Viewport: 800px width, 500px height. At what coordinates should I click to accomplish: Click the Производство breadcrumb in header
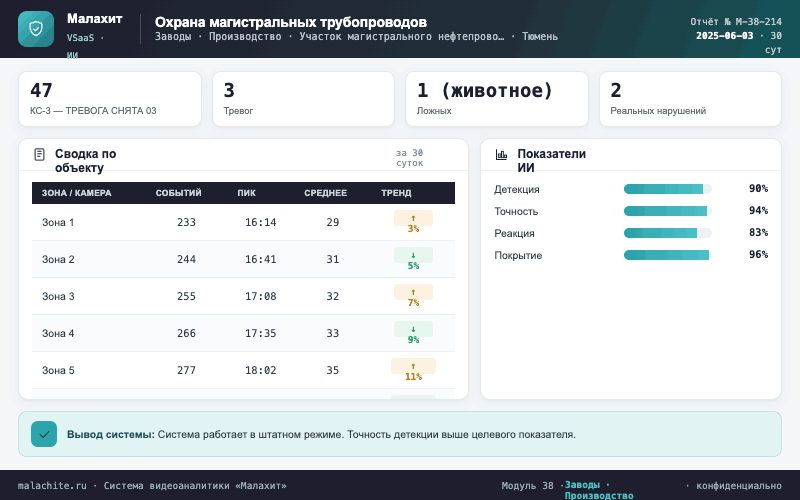tap(245, 37)
